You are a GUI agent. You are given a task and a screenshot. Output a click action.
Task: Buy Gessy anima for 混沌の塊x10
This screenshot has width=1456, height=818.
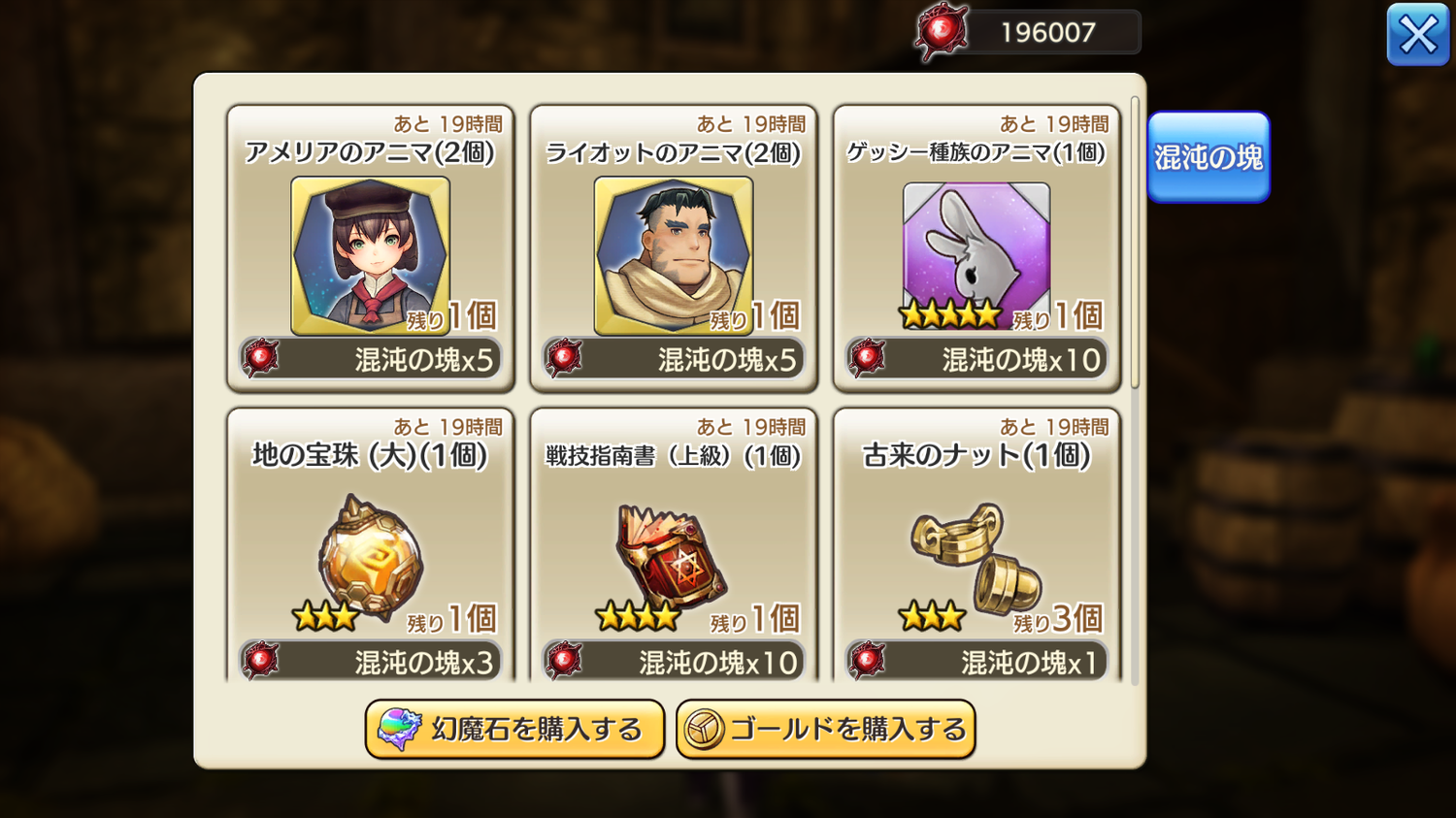(x=976, y=359)
